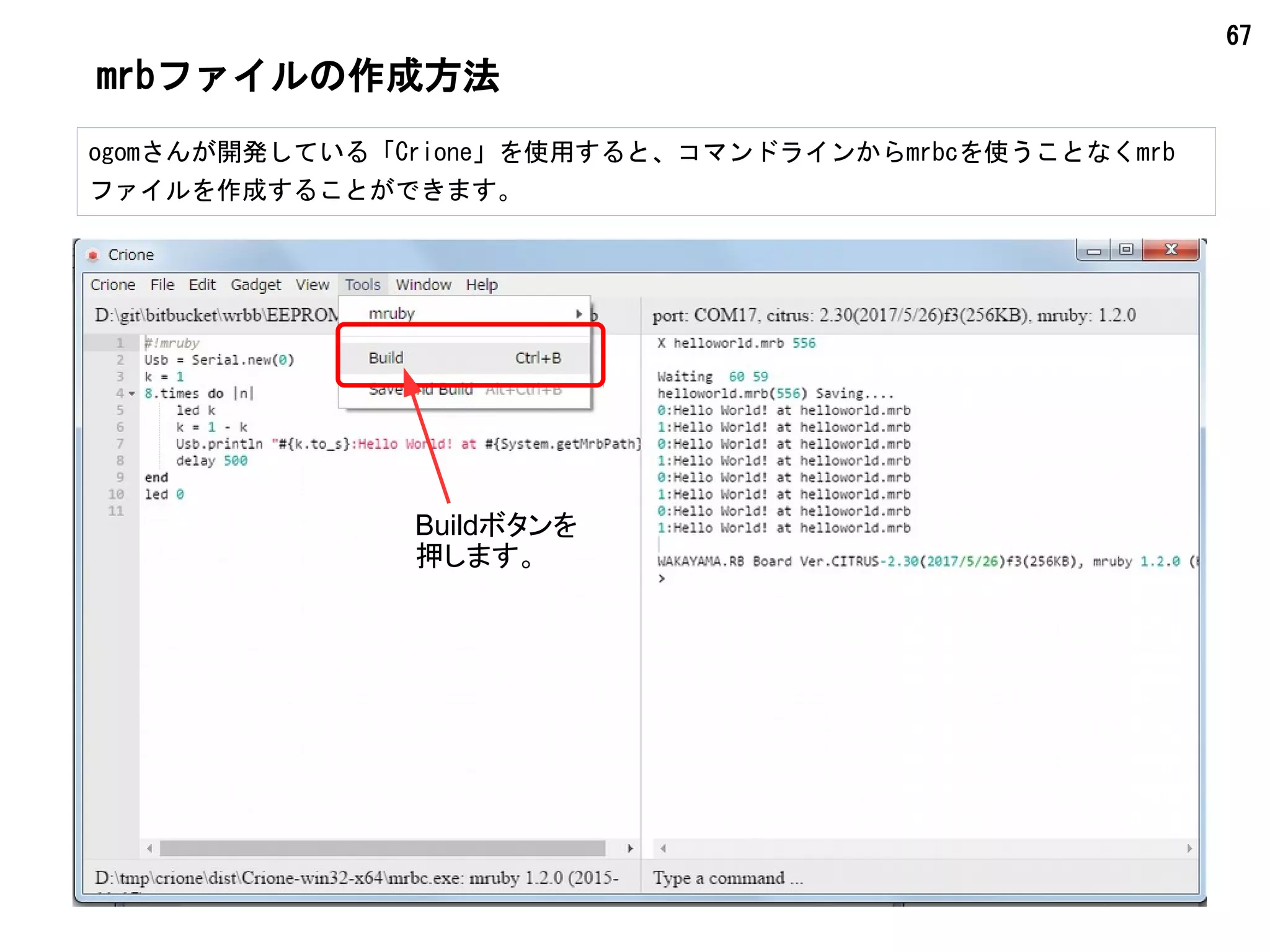Click the 'end' code line
Viewport: 1270px width, 952px height.
(x=156, y=477)
